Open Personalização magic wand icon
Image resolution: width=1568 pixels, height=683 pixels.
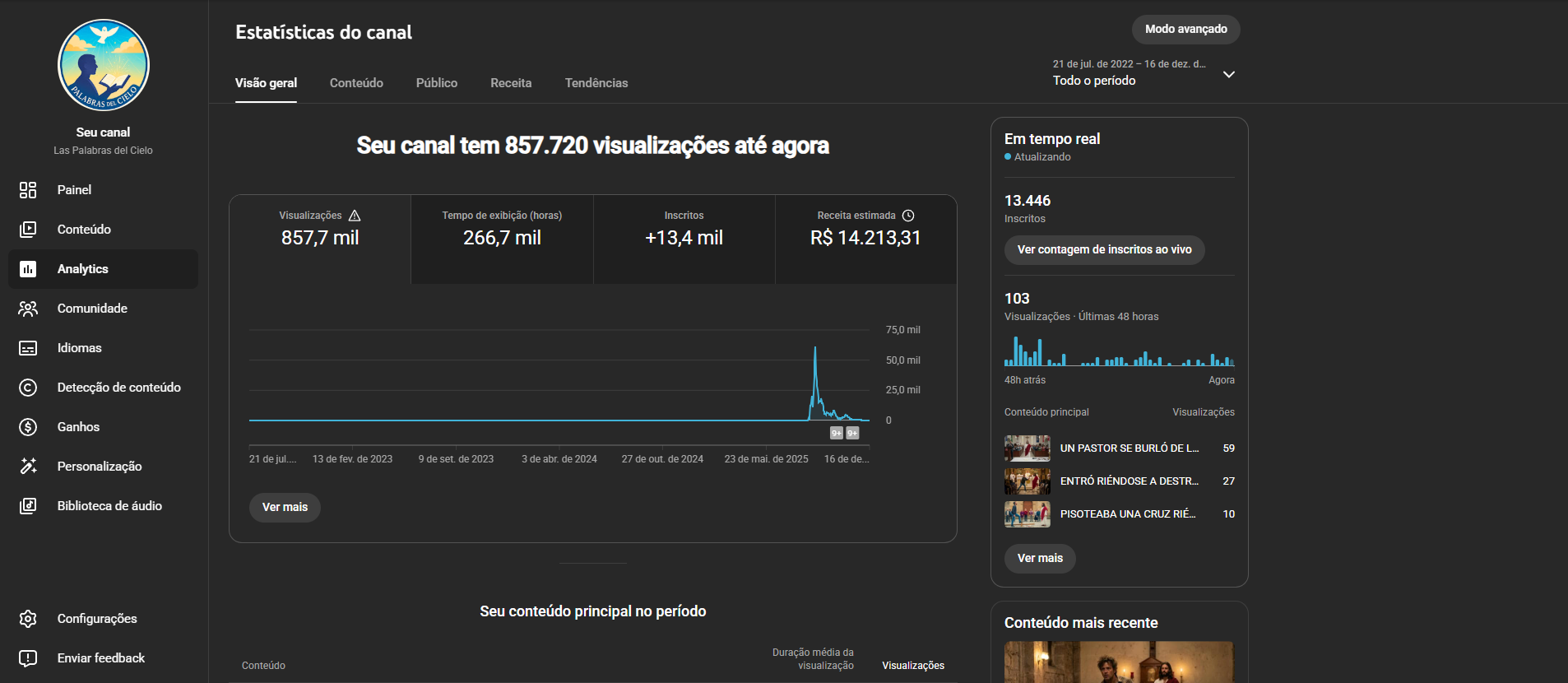point(28,467)
